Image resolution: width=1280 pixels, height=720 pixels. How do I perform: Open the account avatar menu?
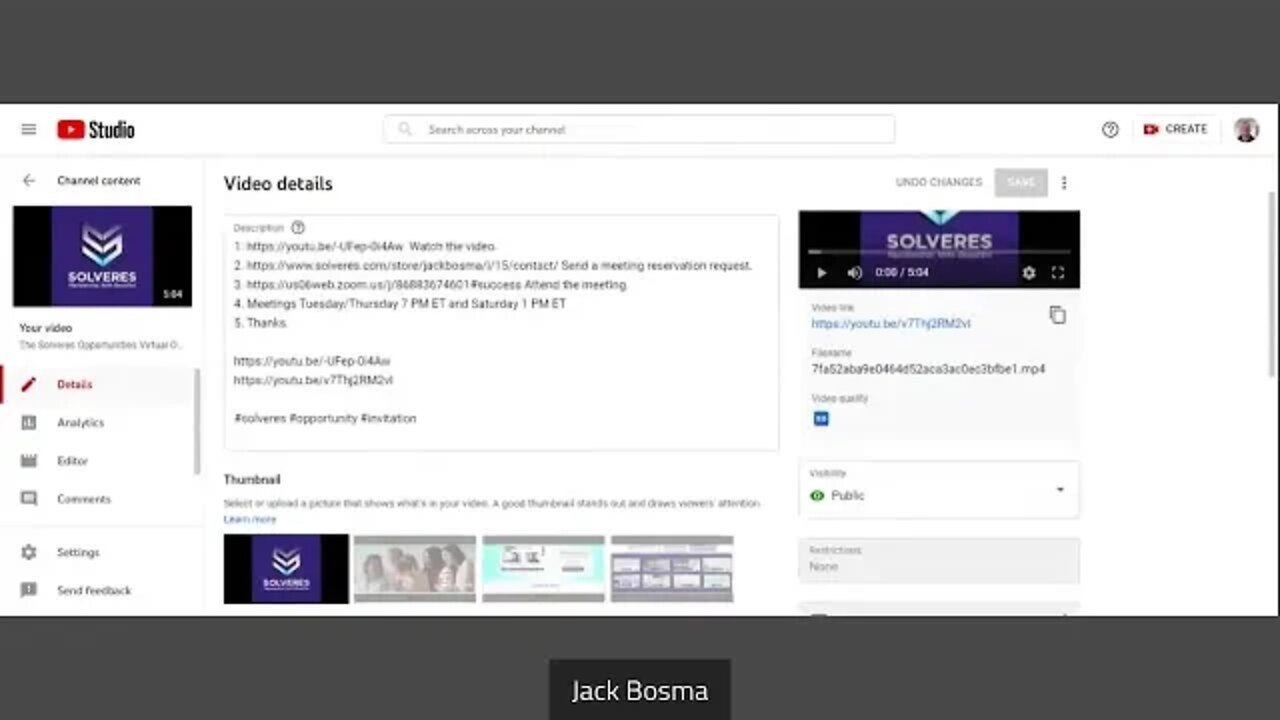coord(1246,129)
